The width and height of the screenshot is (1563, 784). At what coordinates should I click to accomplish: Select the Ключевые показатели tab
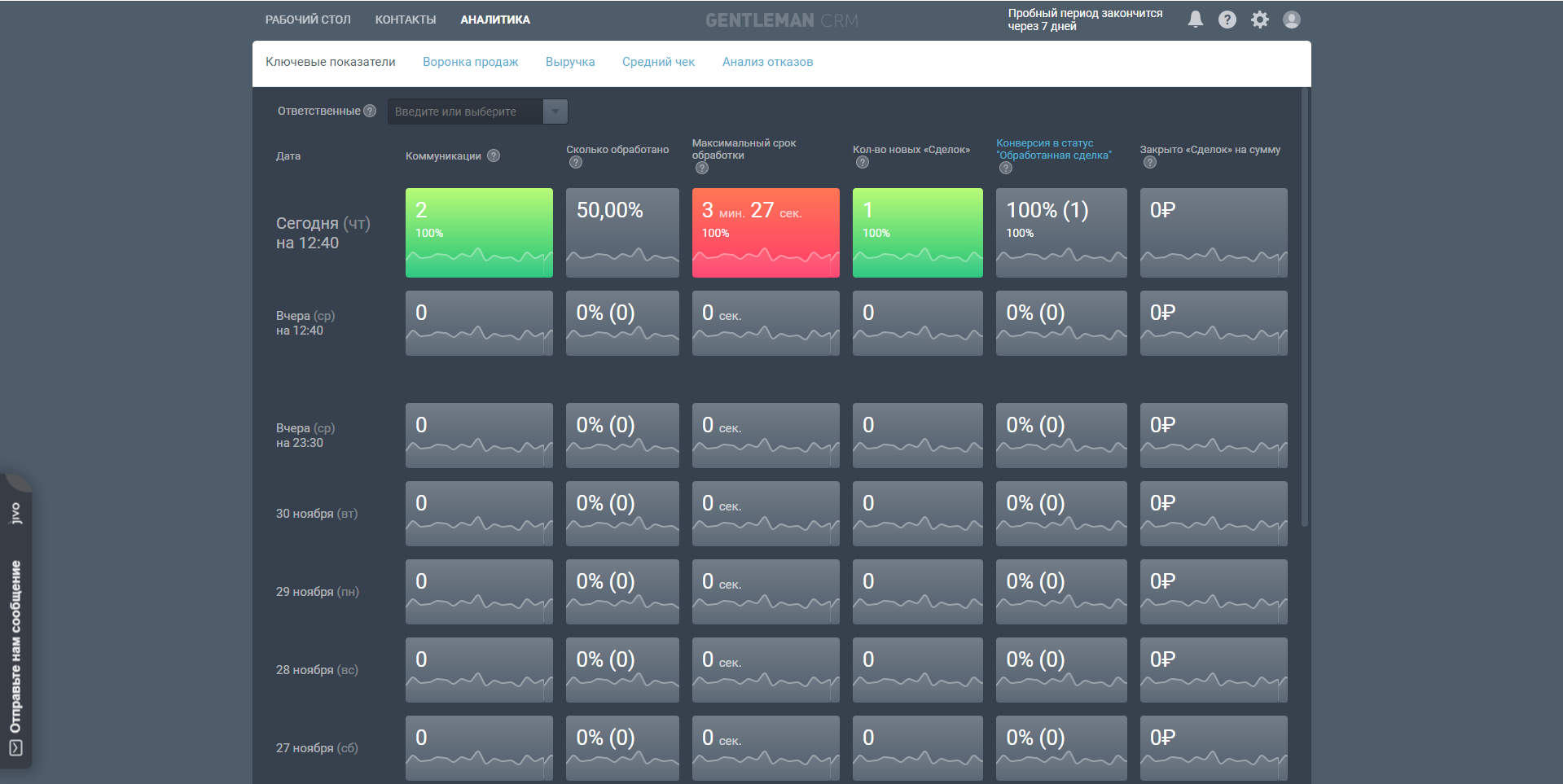[331, 62]
